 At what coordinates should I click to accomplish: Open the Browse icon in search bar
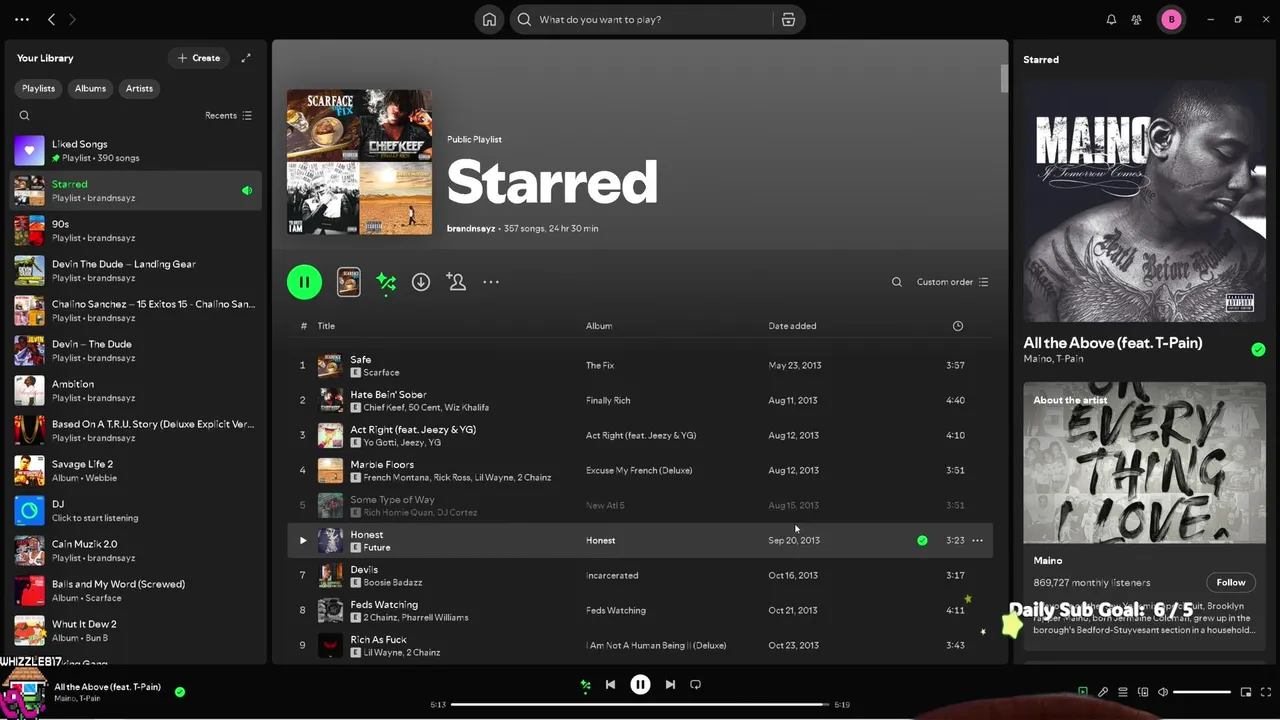click(788, 19)
